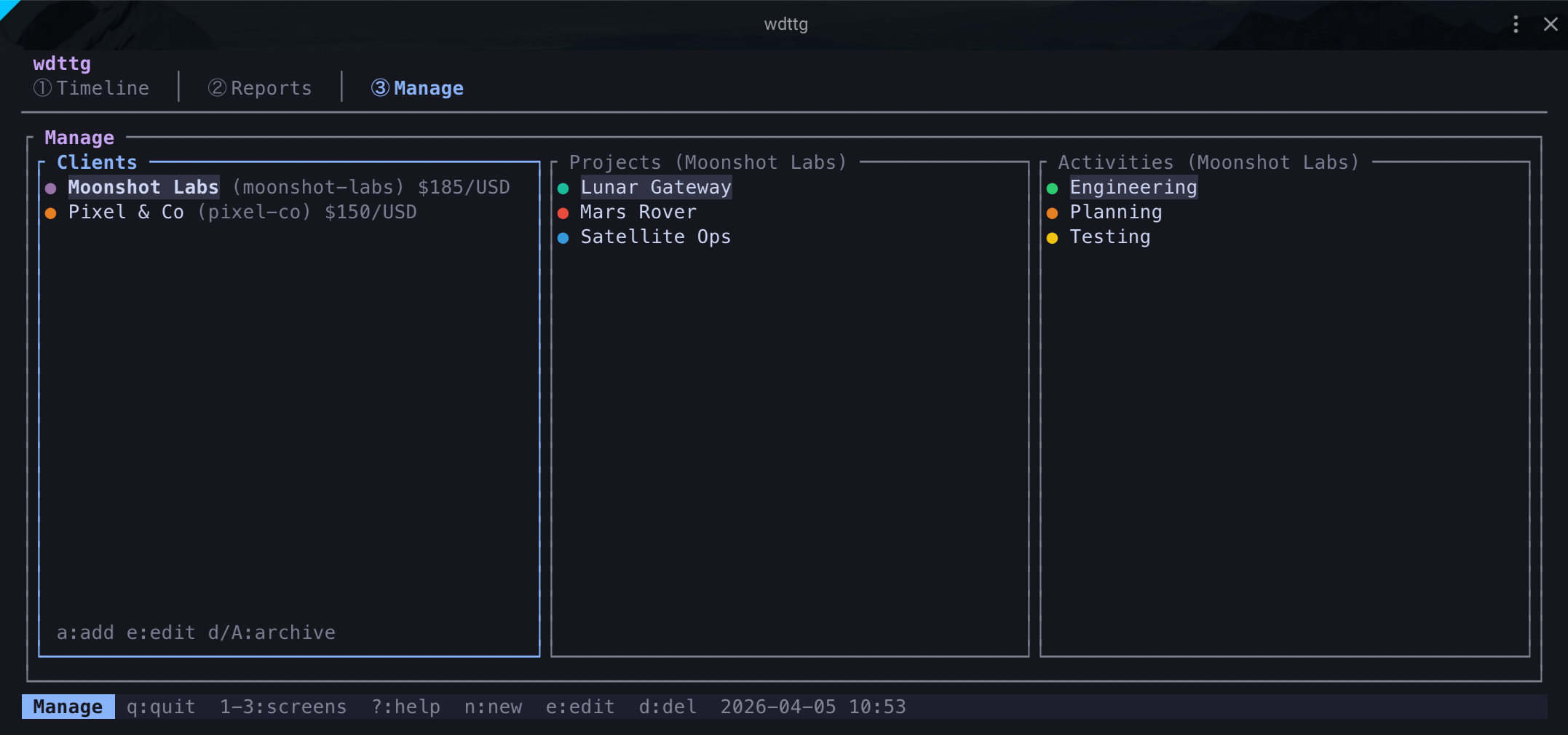Click d:del in the status bar
The width and height of the screenshot is (1568, 735).
coord(668,707)
